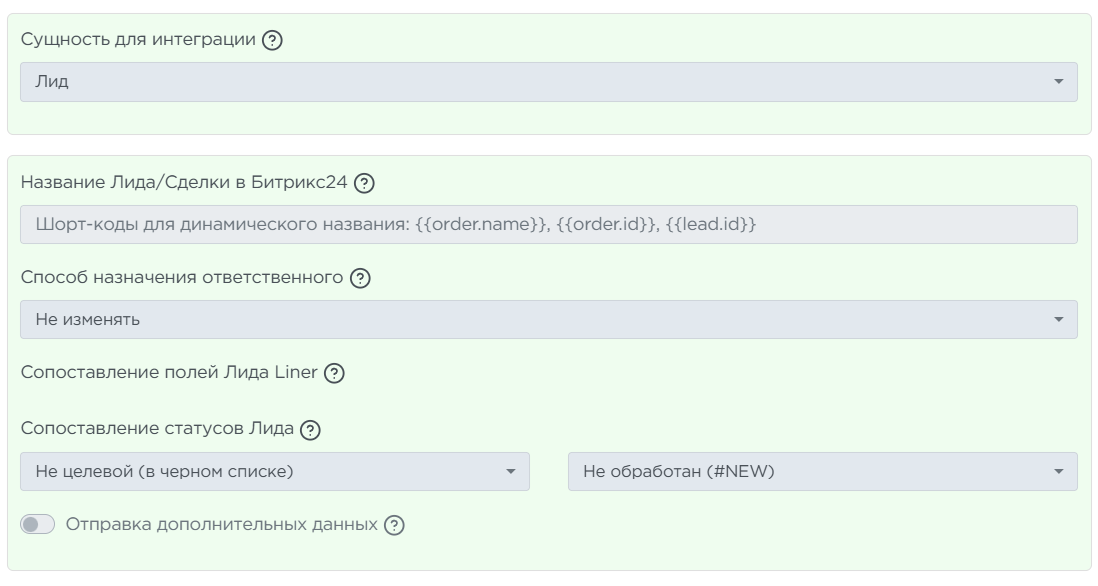The height and width of the screenshot is (586, 1098).
Task: Open the Не обработан (#NEW) status dropdown
Action: [810, 471]
